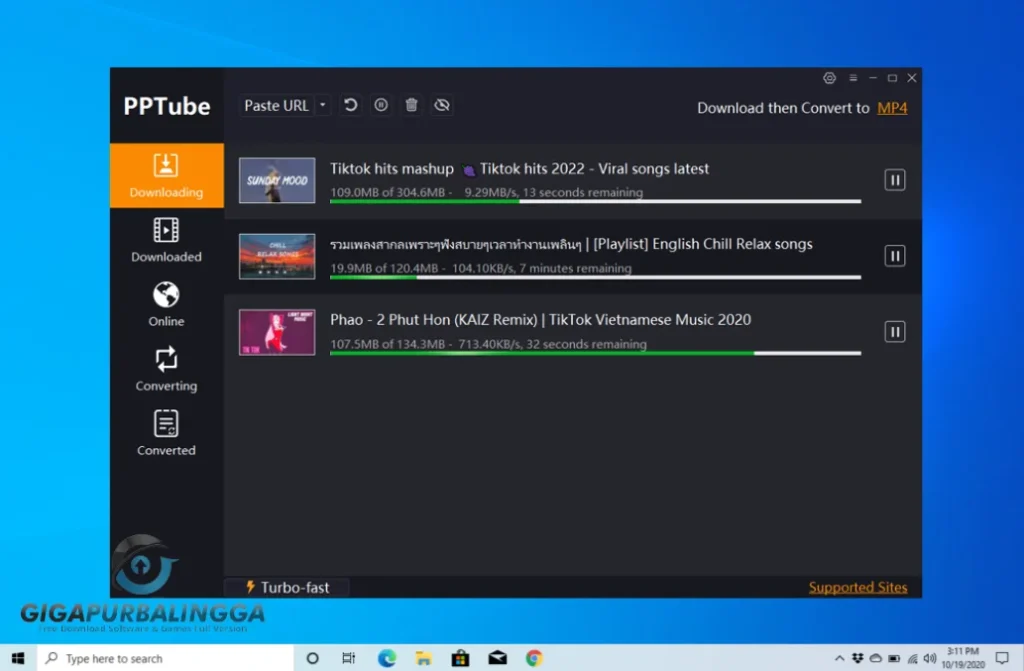Open the hamburger menu in title bar
Screen dimensions: 1024x671
pyautogui.click(x=853, y=78)
